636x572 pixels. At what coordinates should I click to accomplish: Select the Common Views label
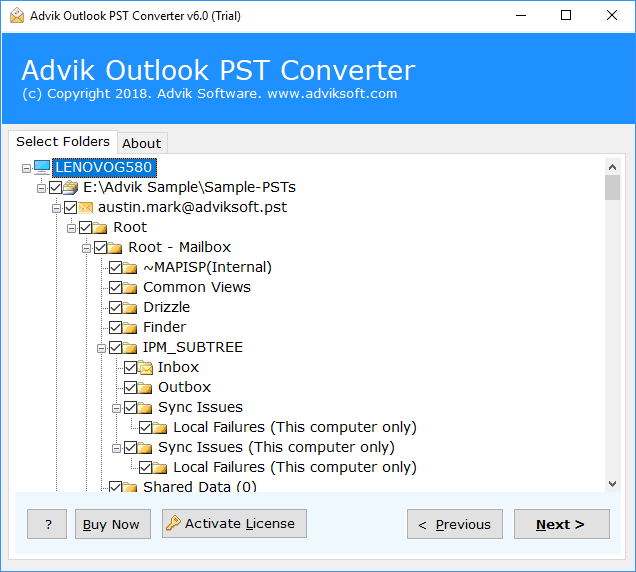197,288
